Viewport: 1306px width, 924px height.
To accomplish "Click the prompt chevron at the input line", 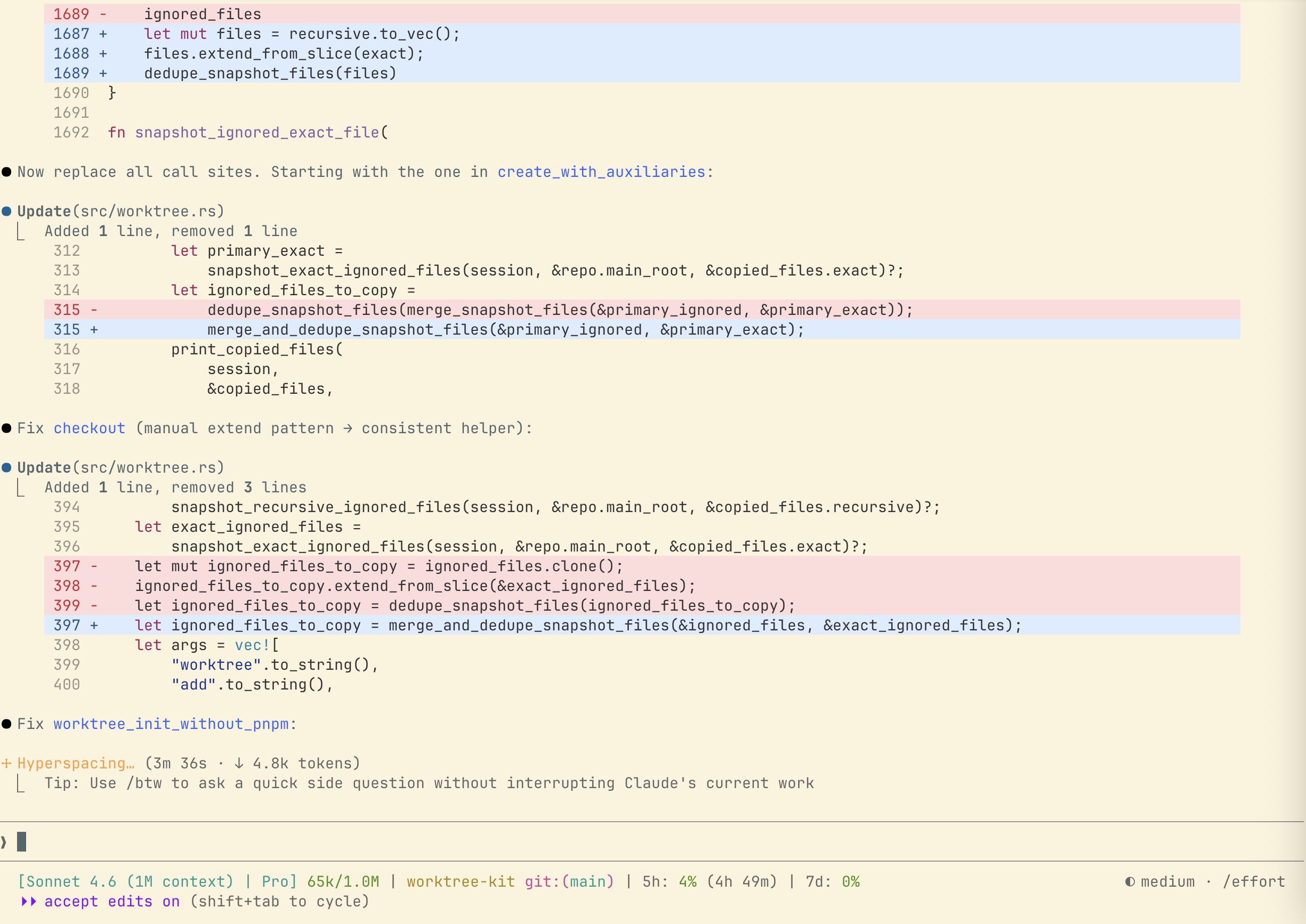I will (4, 841).
